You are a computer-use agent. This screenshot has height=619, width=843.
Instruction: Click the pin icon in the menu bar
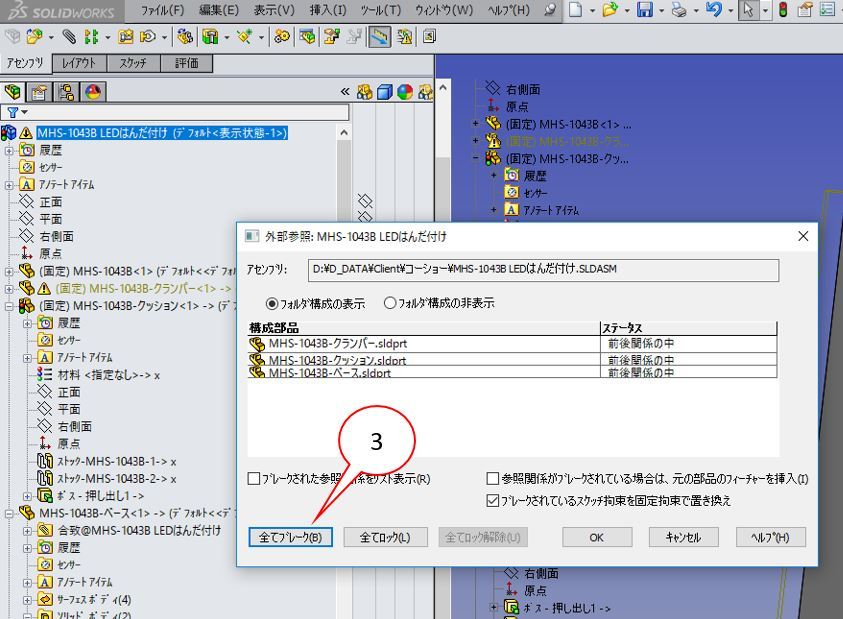tap(549, 10)
